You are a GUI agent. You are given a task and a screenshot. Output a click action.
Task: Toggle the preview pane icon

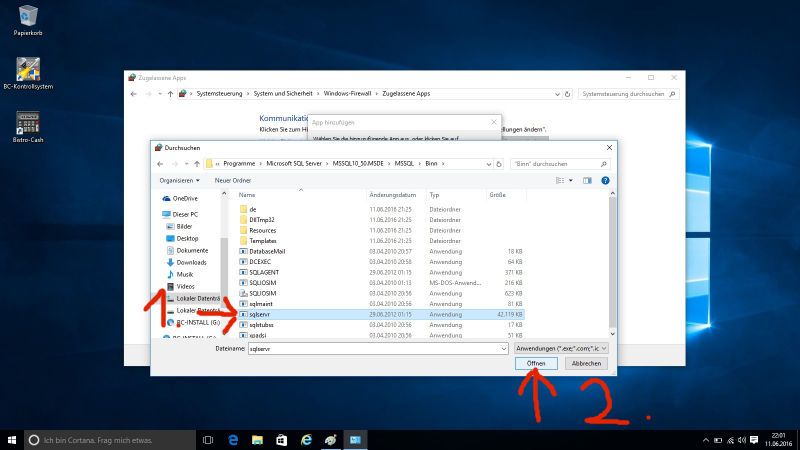[x=587, y=180]
